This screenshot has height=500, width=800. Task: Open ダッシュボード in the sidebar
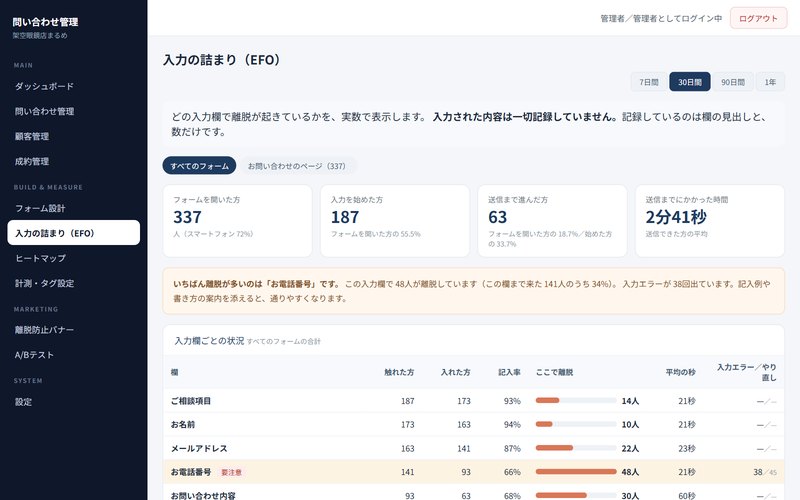[x=73, y=86]
